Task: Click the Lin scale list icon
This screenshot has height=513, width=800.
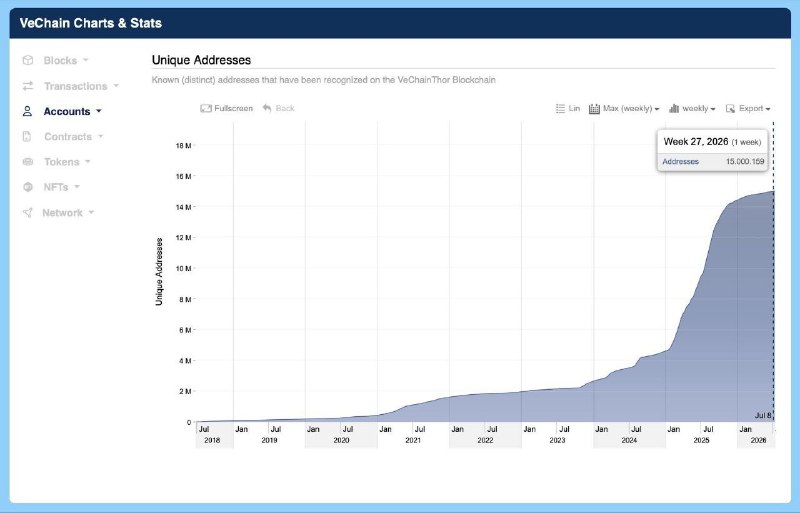Action: point(560,108)
